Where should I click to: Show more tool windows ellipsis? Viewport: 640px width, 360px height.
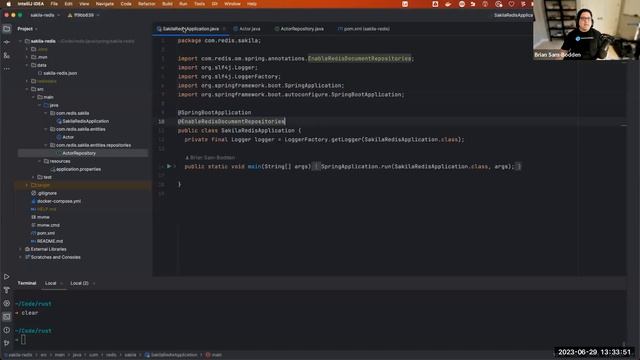click(x=7, y=69)
